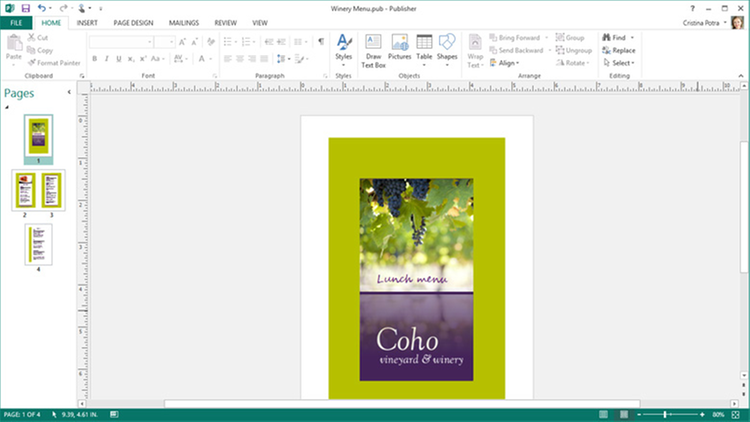750x422 pixels.
Task: Click the Wrap Text button
Action: [x=475, y=51]
